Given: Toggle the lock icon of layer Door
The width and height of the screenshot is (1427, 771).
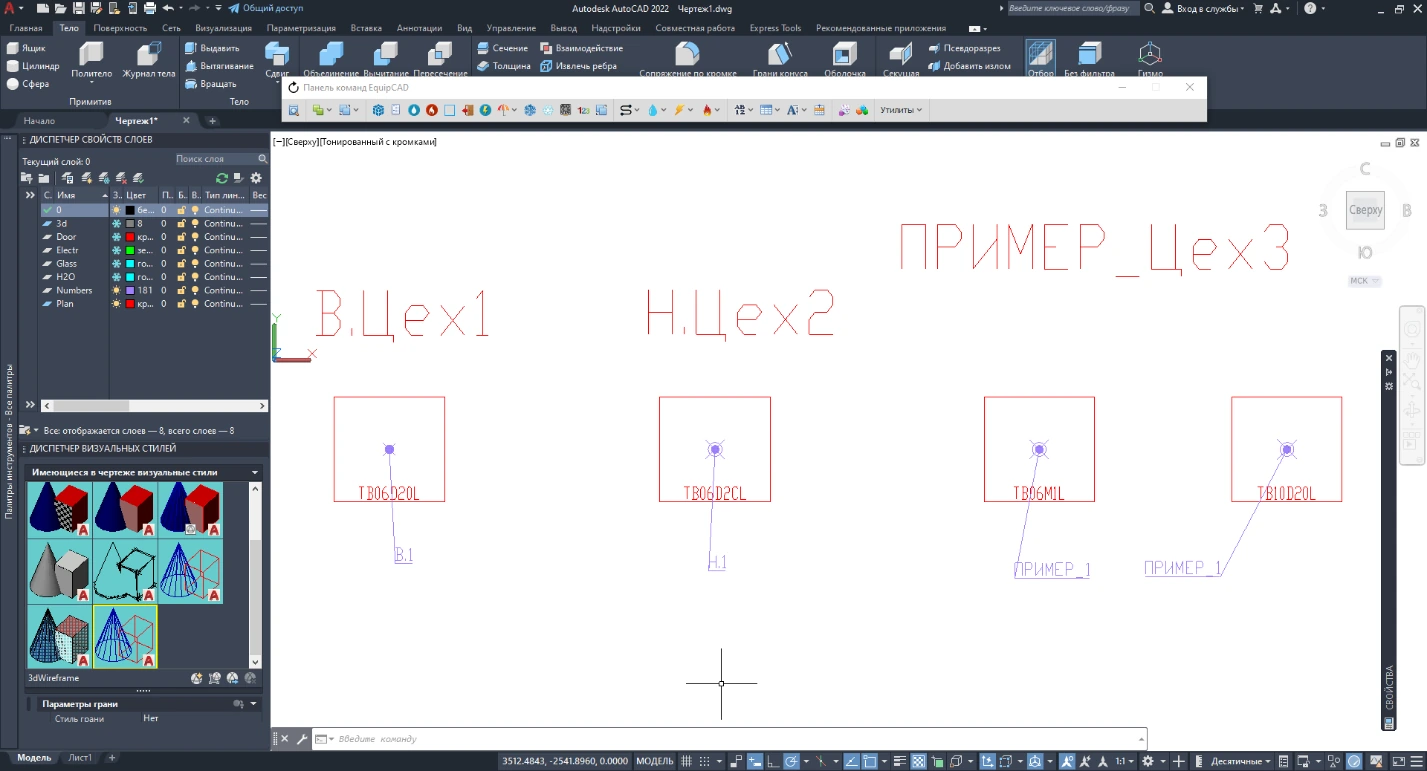Looking at the screenshot, I should click(182, 237).
